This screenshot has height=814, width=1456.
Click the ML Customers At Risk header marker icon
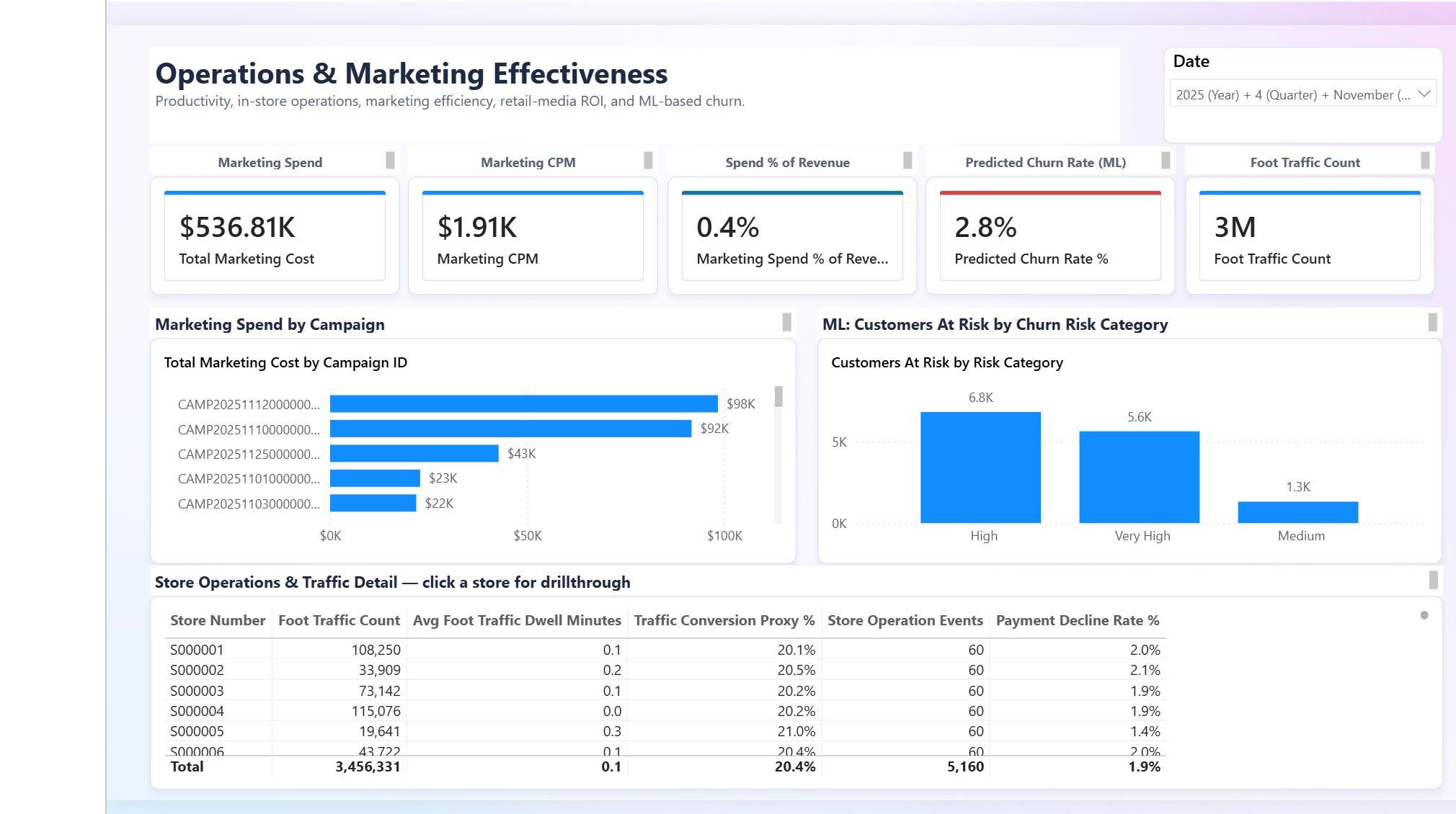click(1433, 322)
